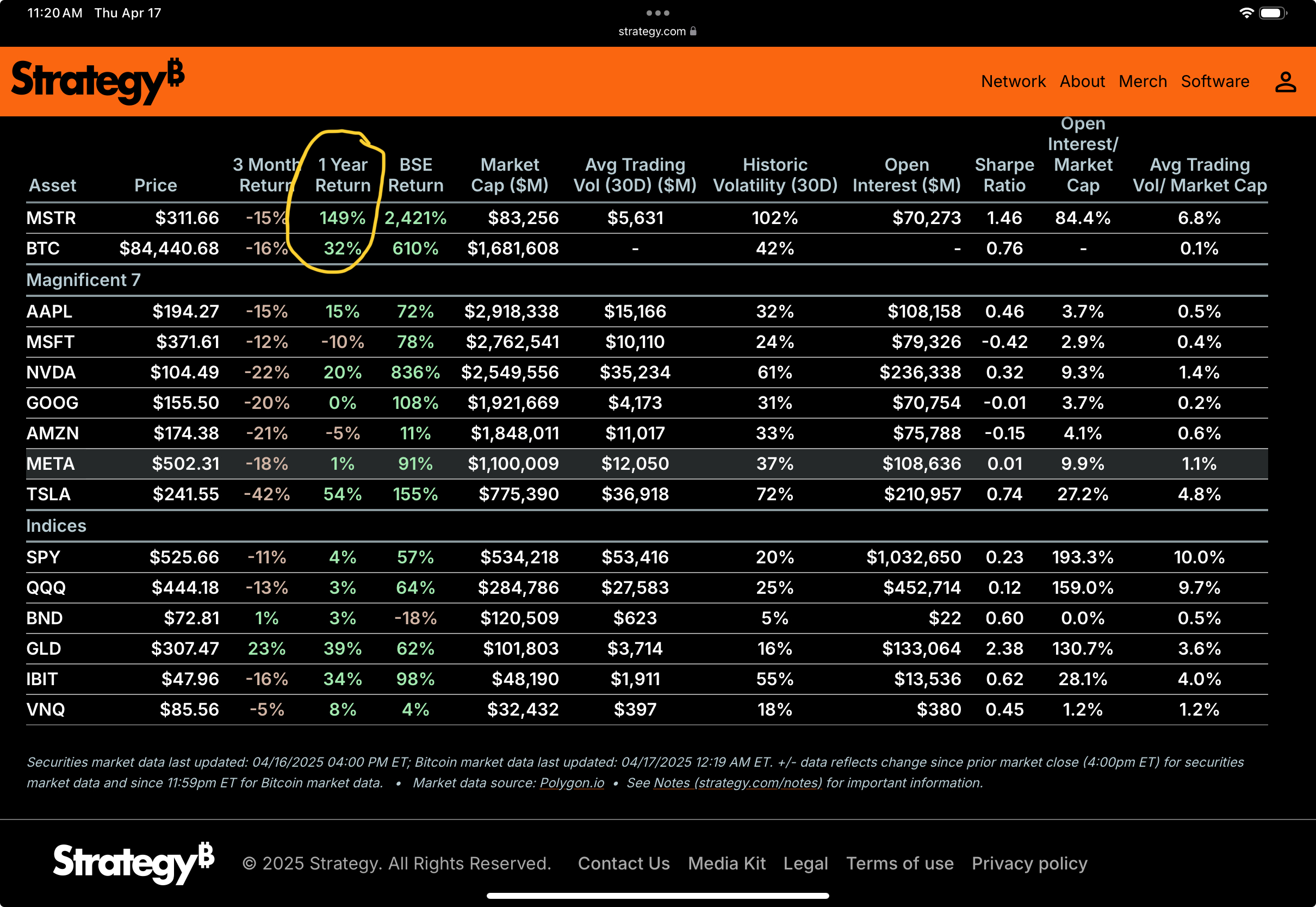
Task: Sort by the 1 Year Return header
Action: click(x=343, y=175)
